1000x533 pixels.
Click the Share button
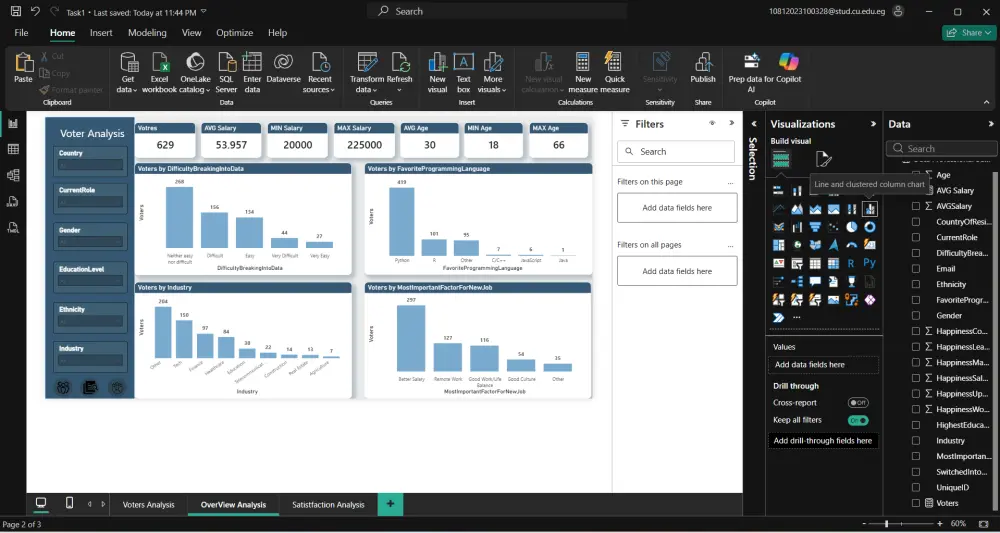coord(967,33)
